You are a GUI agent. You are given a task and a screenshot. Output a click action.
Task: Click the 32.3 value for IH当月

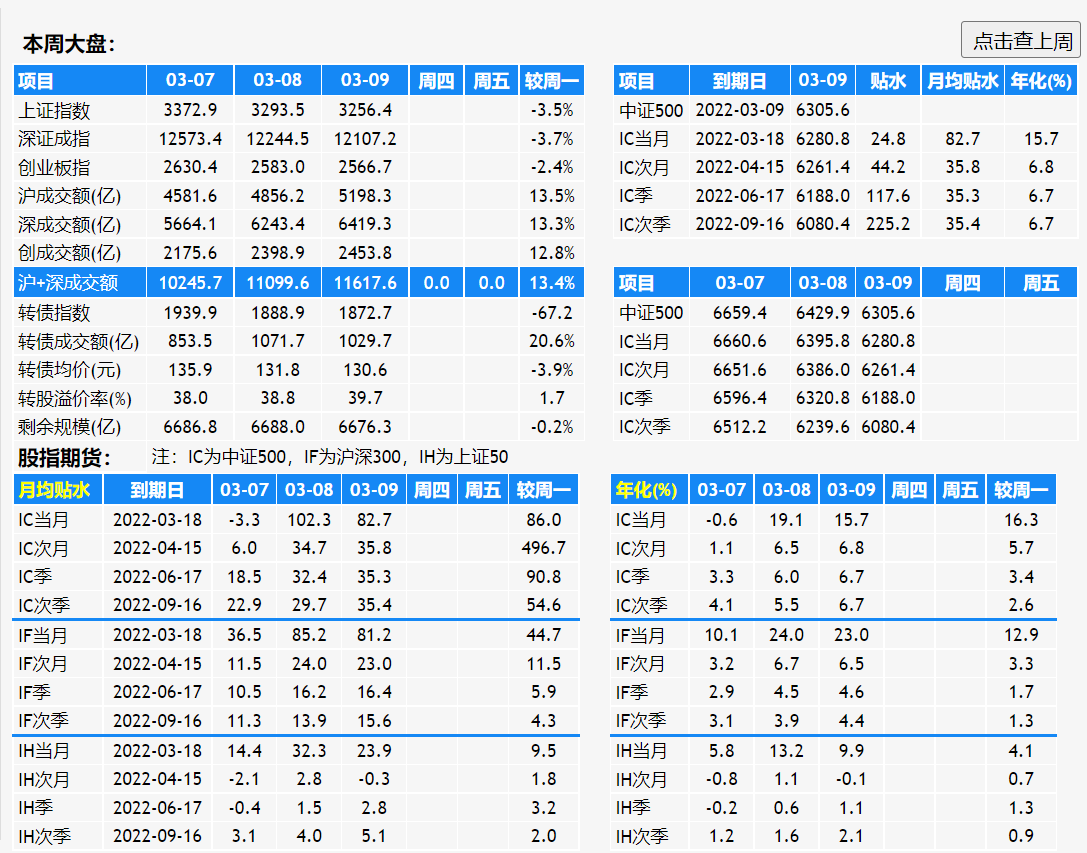coord(309,750)
